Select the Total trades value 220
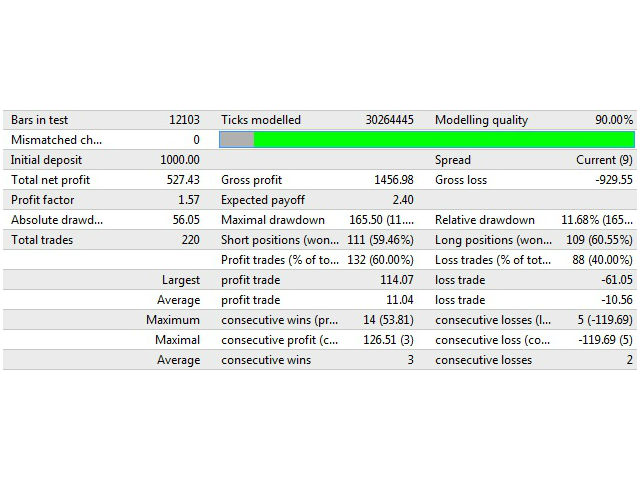This screenshot has height=480, width=640. [x=191, y=240]
